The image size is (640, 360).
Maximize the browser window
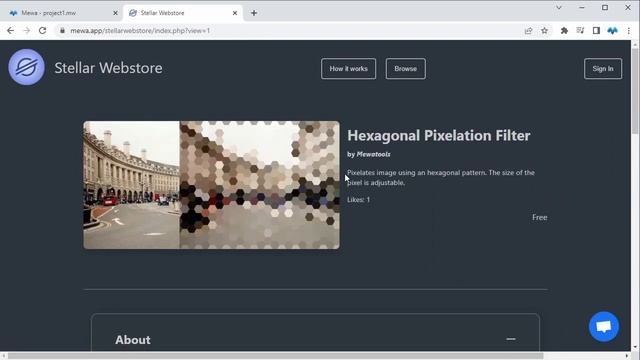605,7
